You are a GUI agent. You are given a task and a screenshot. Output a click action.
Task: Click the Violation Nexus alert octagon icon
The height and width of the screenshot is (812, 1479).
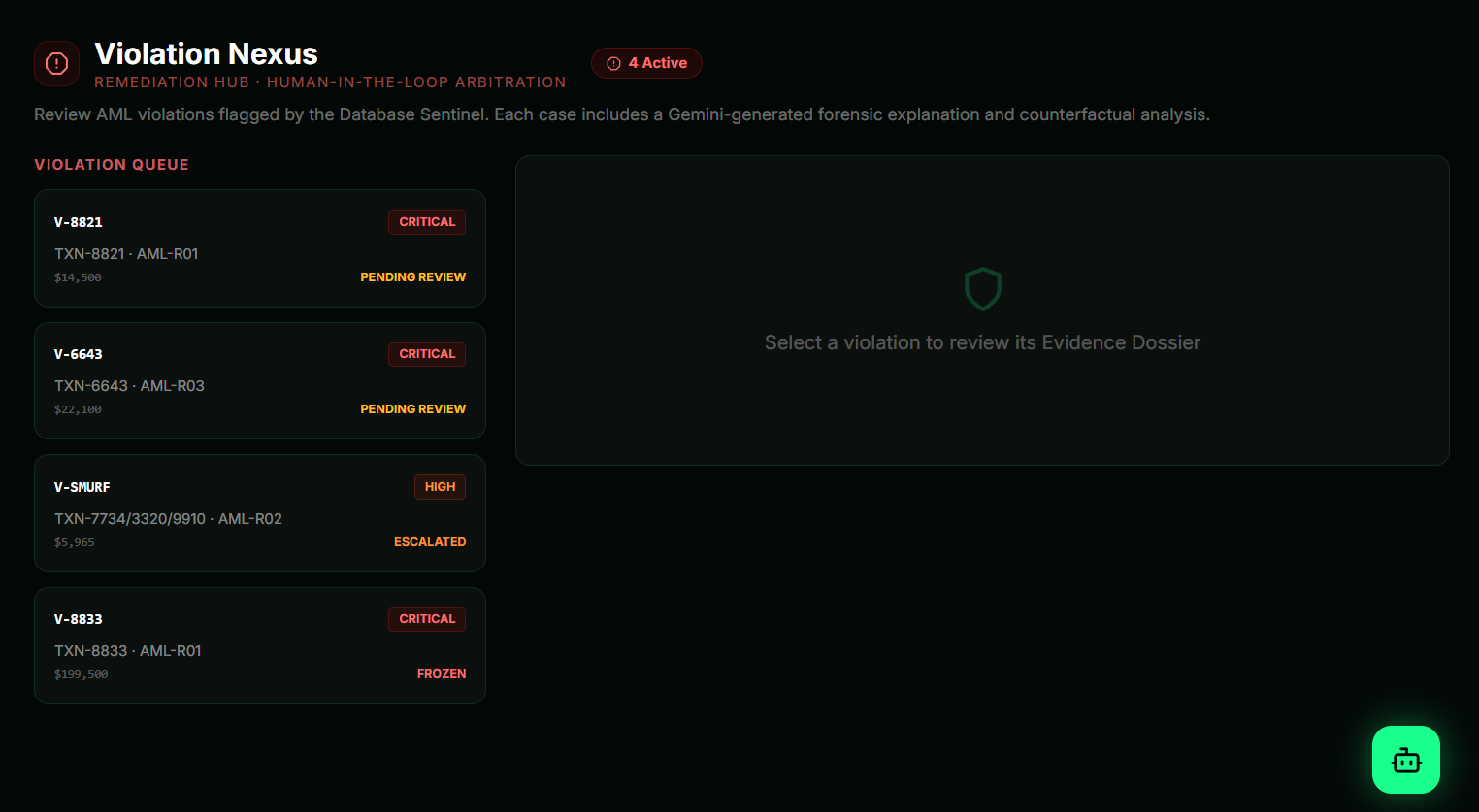56,64
